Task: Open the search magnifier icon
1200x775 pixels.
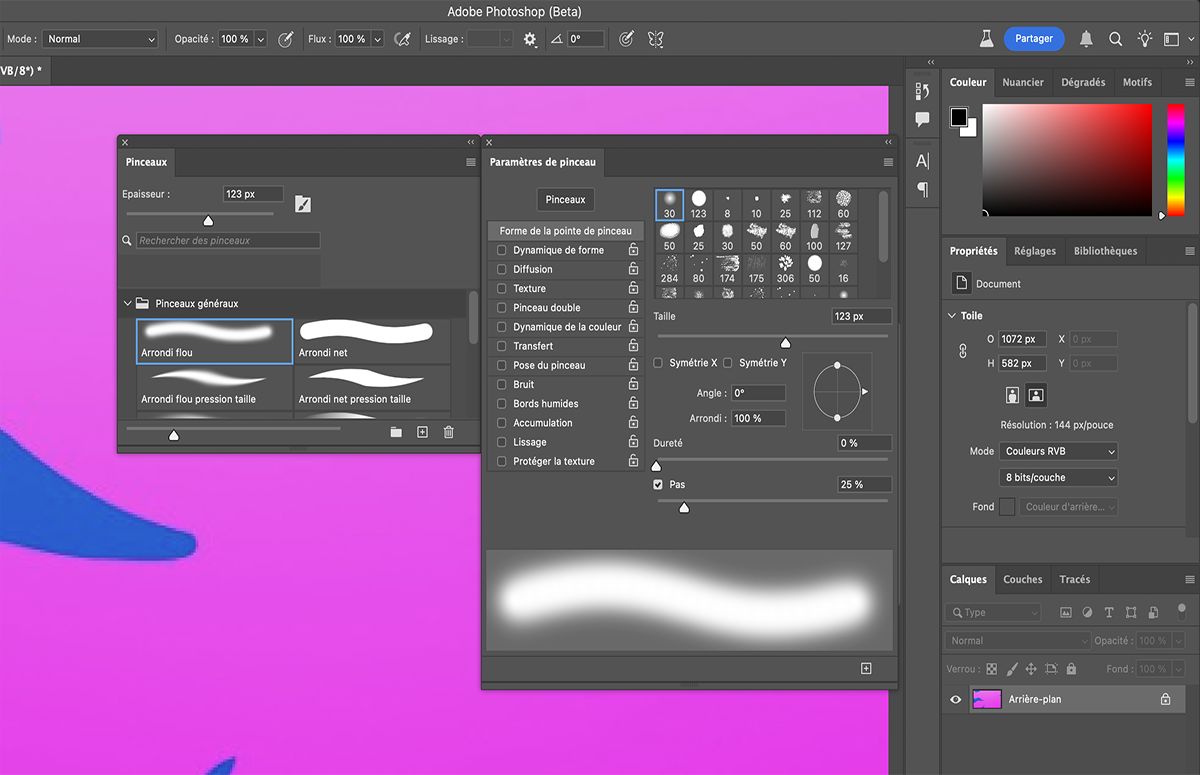Action: 1115,39
